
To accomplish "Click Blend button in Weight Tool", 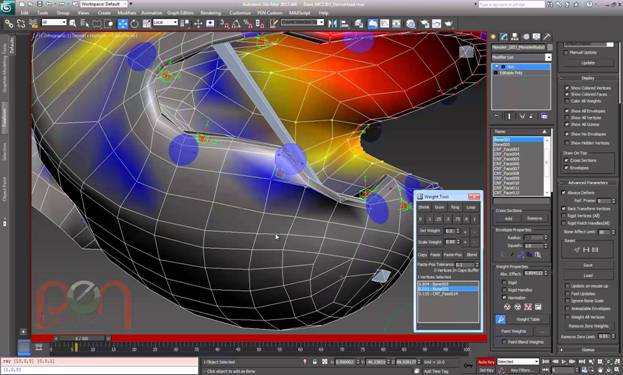I will point(472,255).
